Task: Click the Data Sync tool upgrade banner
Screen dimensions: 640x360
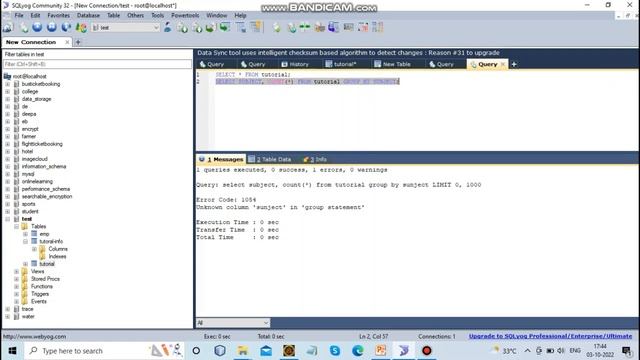Action: (x=348, y=53)
